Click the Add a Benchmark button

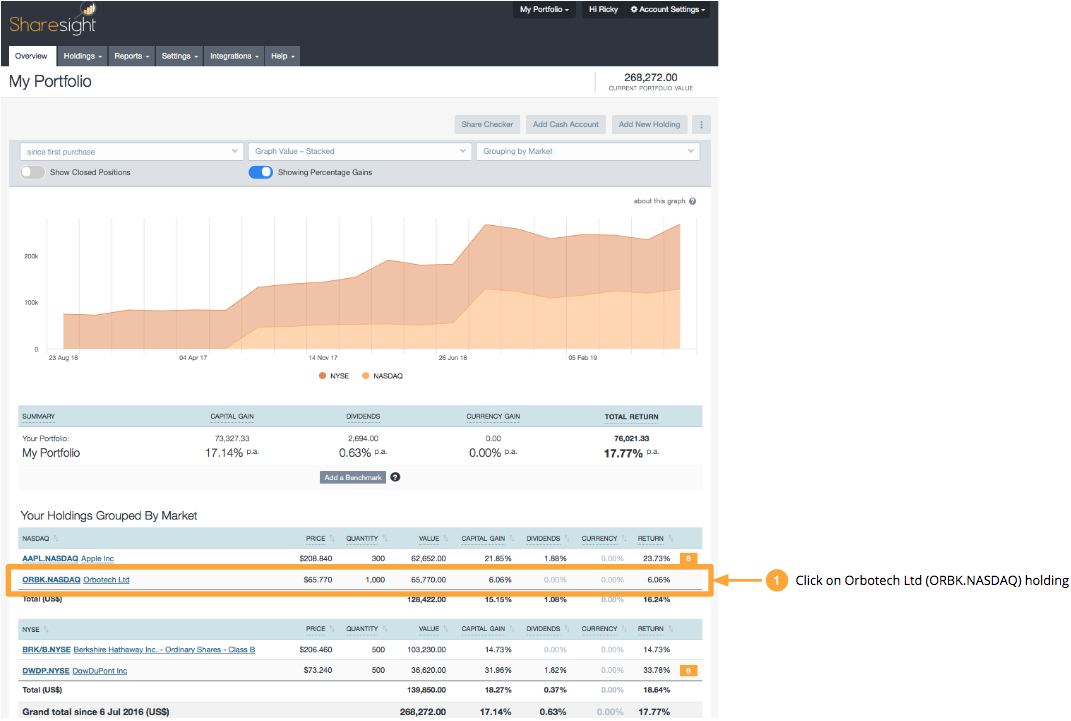352,477
